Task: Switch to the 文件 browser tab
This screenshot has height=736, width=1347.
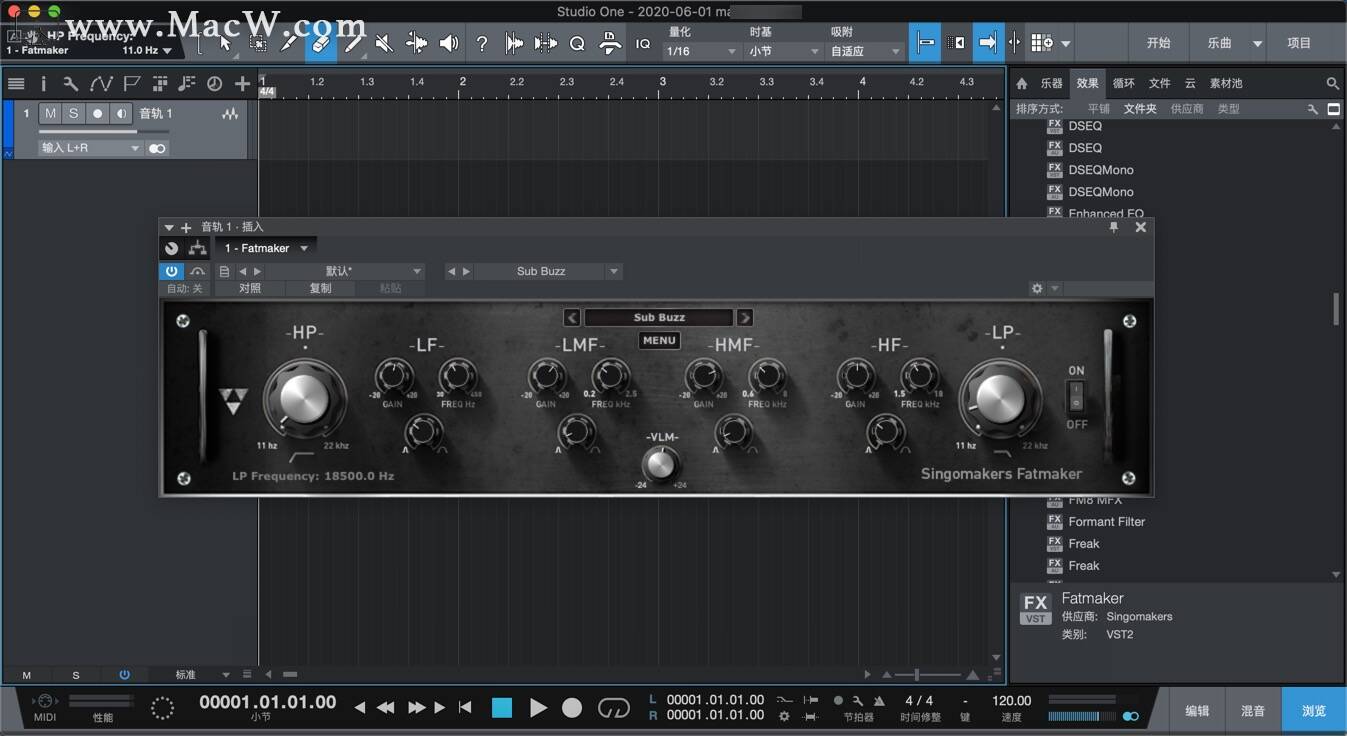Action: (1159, 84)
